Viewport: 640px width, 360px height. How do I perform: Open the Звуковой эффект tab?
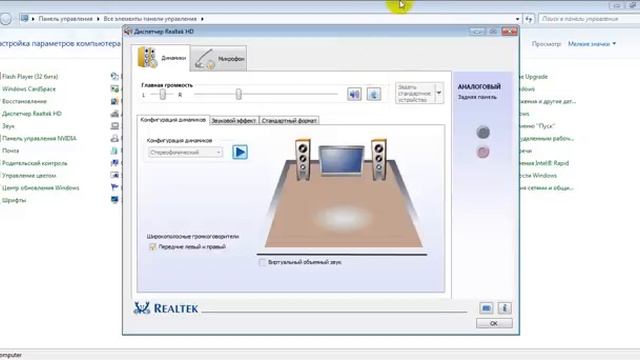tap(234, 120)
